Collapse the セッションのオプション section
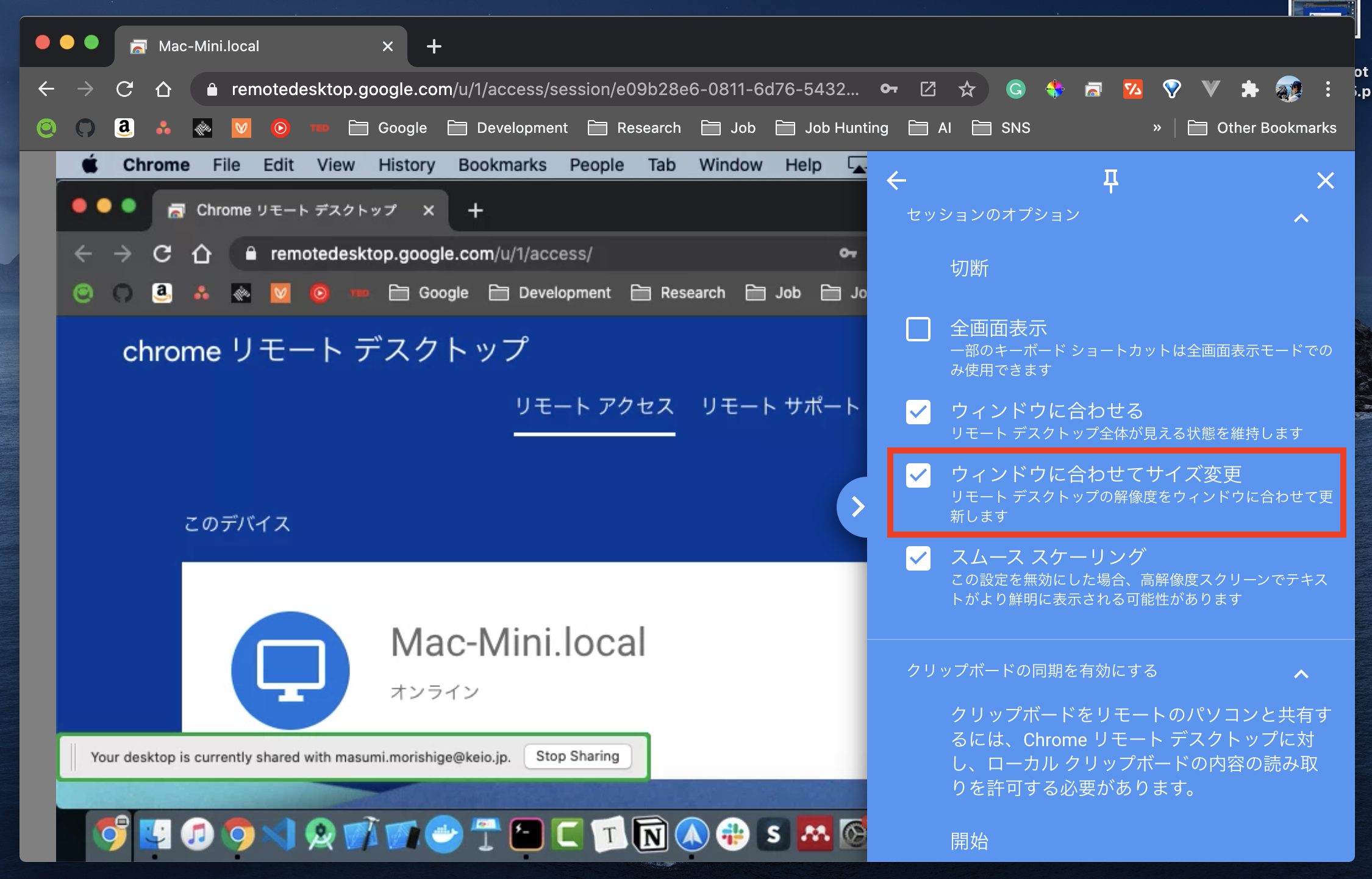This screenshot has width=1372, height=879. [1301, 218]
